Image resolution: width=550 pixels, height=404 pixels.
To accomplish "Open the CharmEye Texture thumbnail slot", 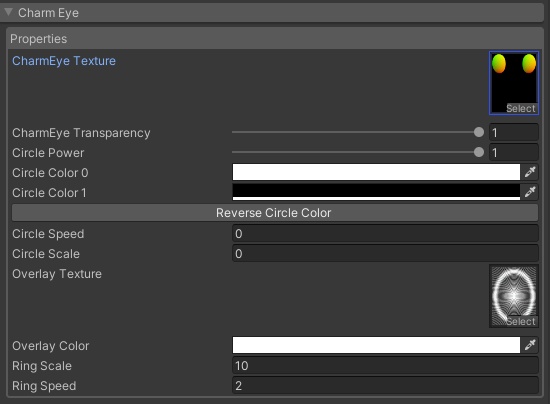I will [x=514, y=83].
